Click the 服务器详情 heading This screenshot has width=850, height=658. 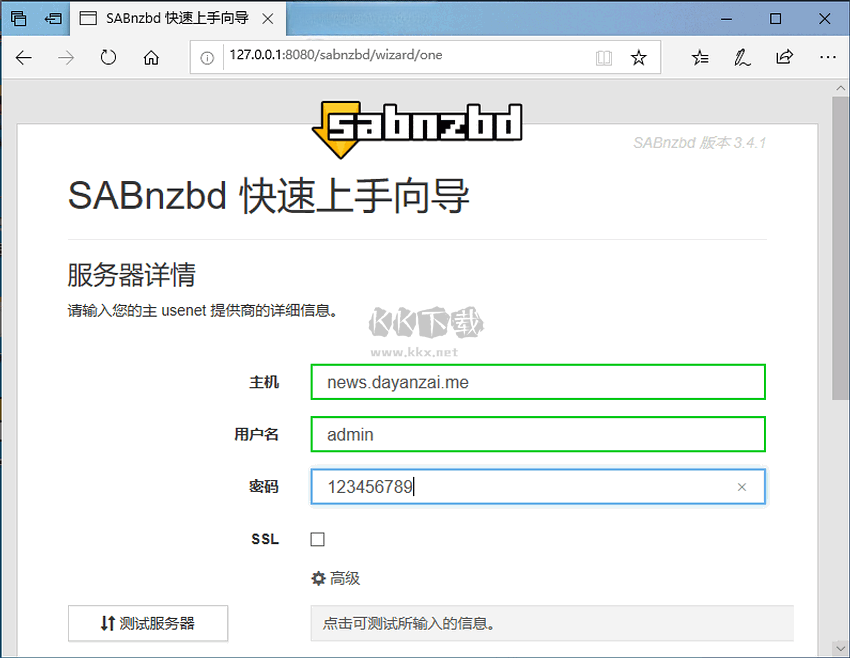click(131, 274)
